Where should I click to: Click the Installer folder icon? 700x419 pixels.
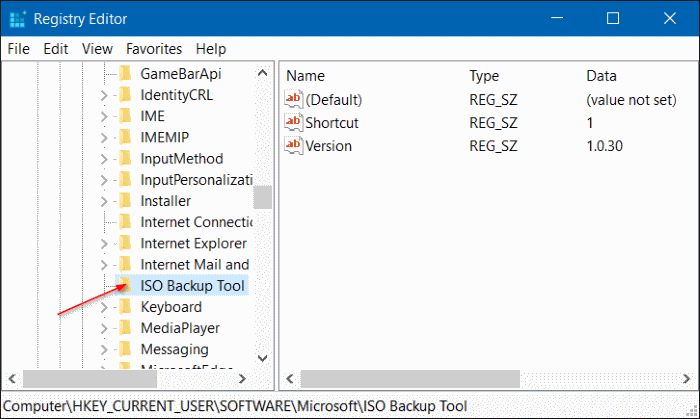click(125, 201)
